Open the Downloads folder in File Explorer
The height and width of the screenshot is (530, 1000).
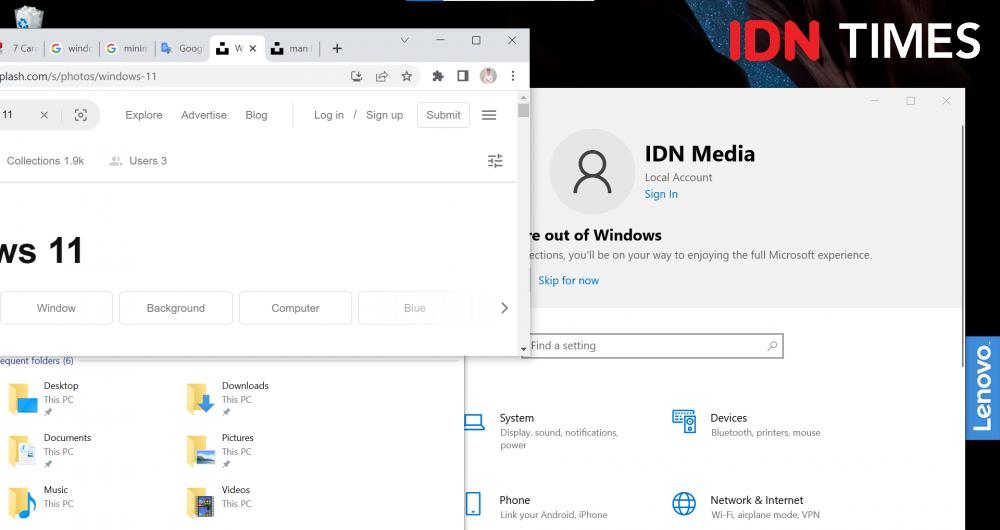[228, 399]
